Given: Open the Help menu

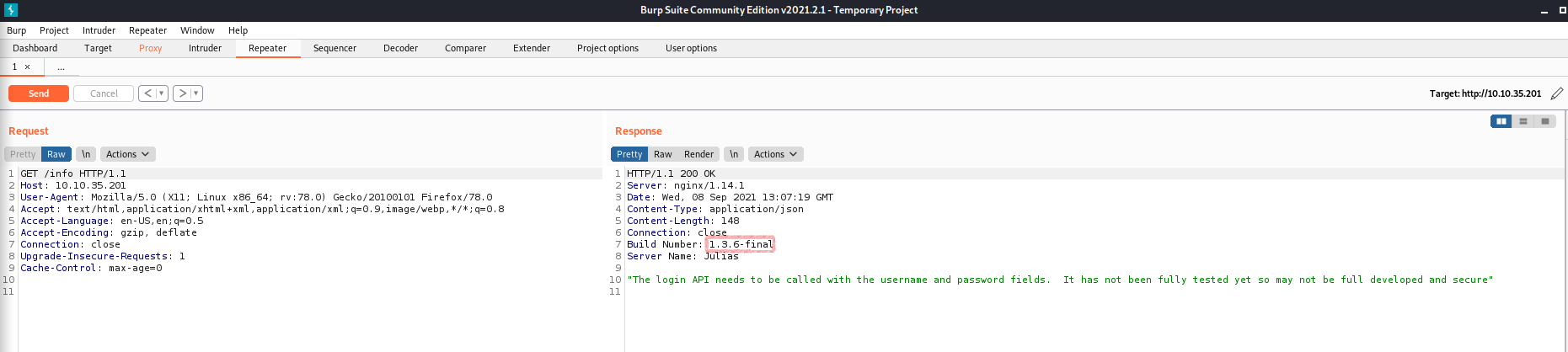Looking at the screenshot, I should pos(238,30).
